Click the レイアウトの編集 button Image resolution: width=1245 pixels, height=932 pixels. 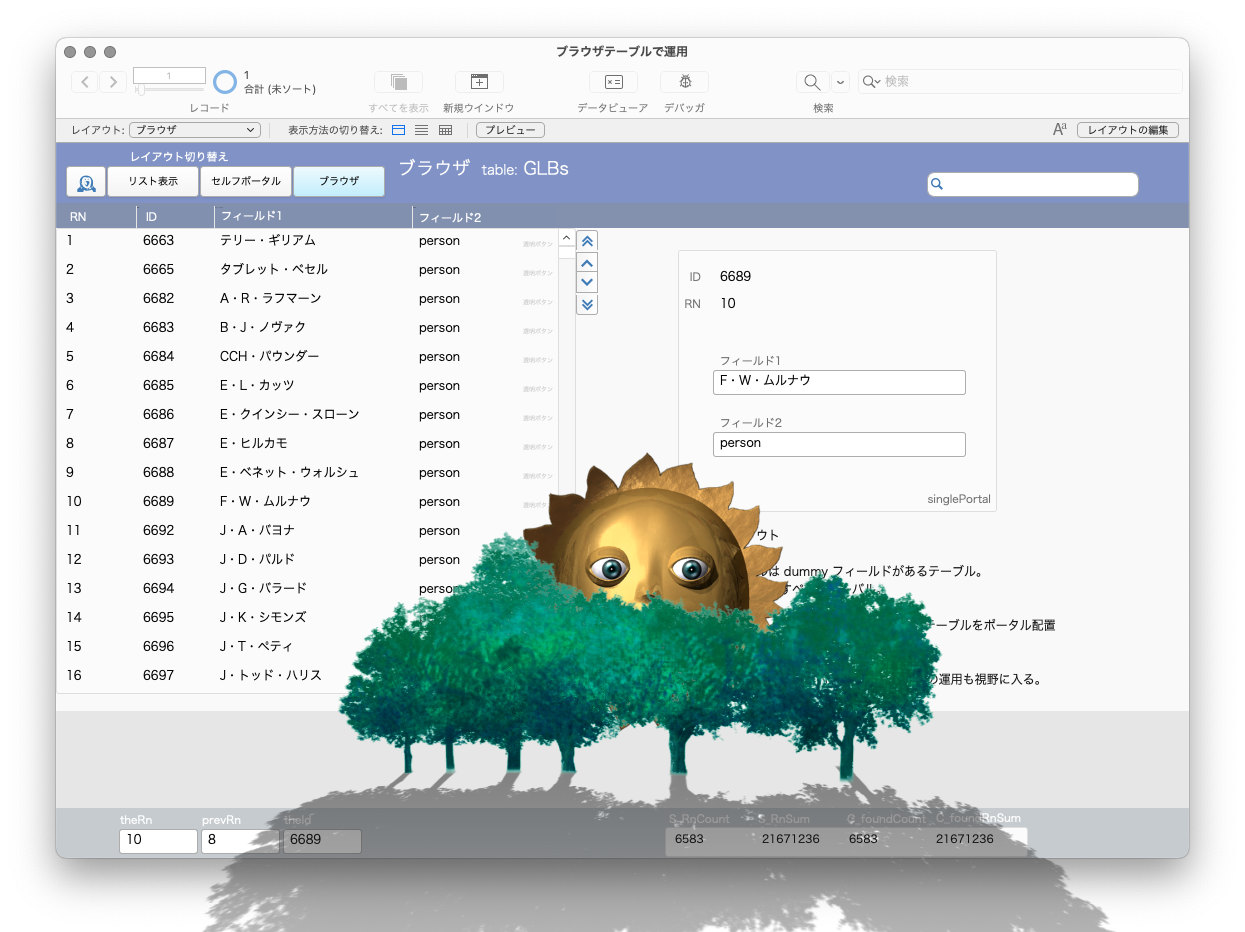click(1127, 130)
